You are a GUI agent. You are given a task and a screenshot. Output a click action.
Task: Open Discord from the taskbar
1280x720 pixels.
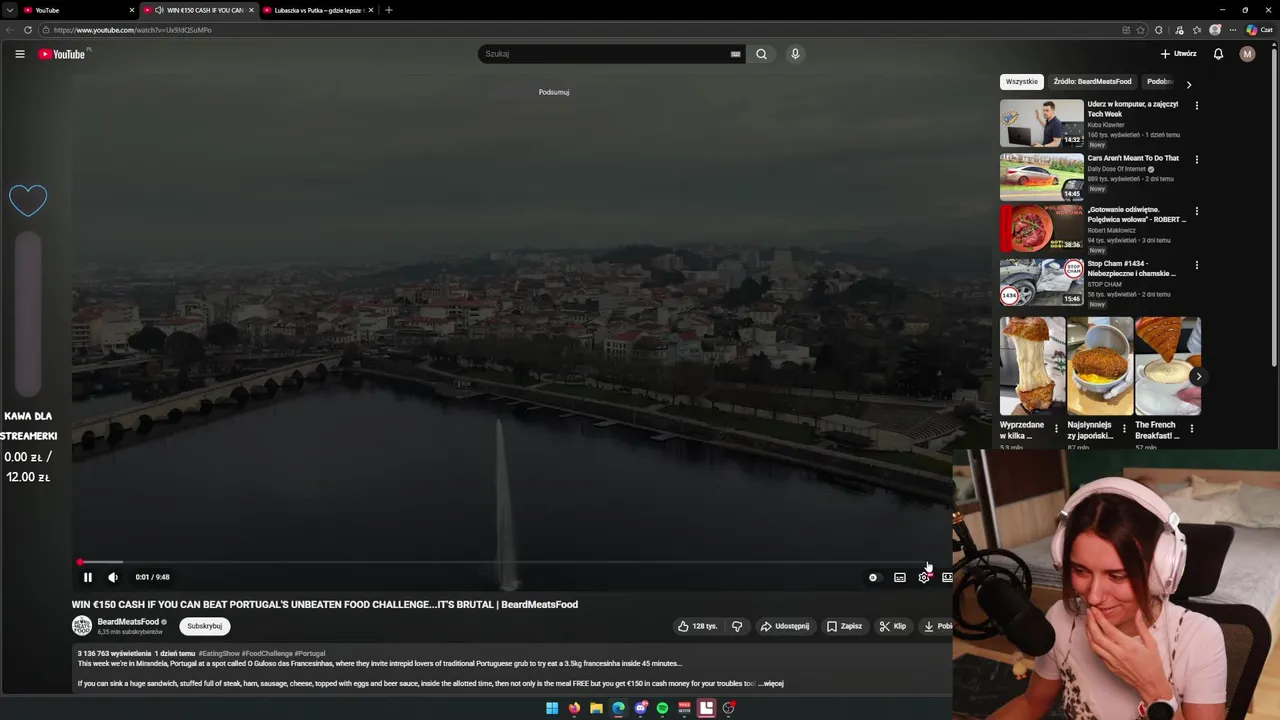(641, 708)
